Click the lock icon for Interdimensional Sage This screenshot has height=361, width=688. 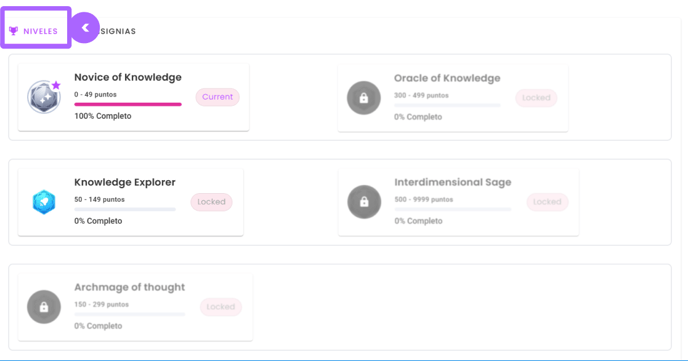[x=364, y=202]
